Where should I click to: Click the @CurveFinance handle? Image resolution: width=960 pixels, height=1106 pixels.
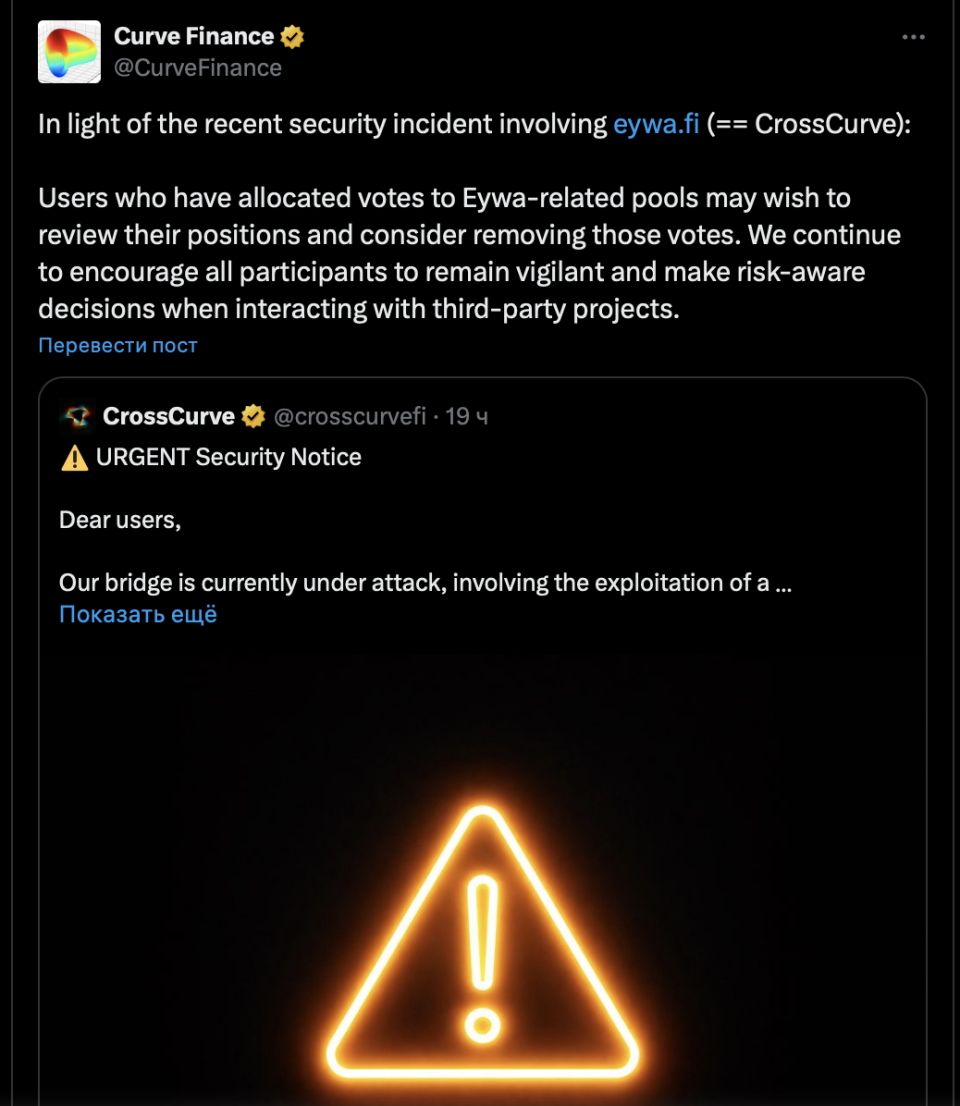[198, 68]
